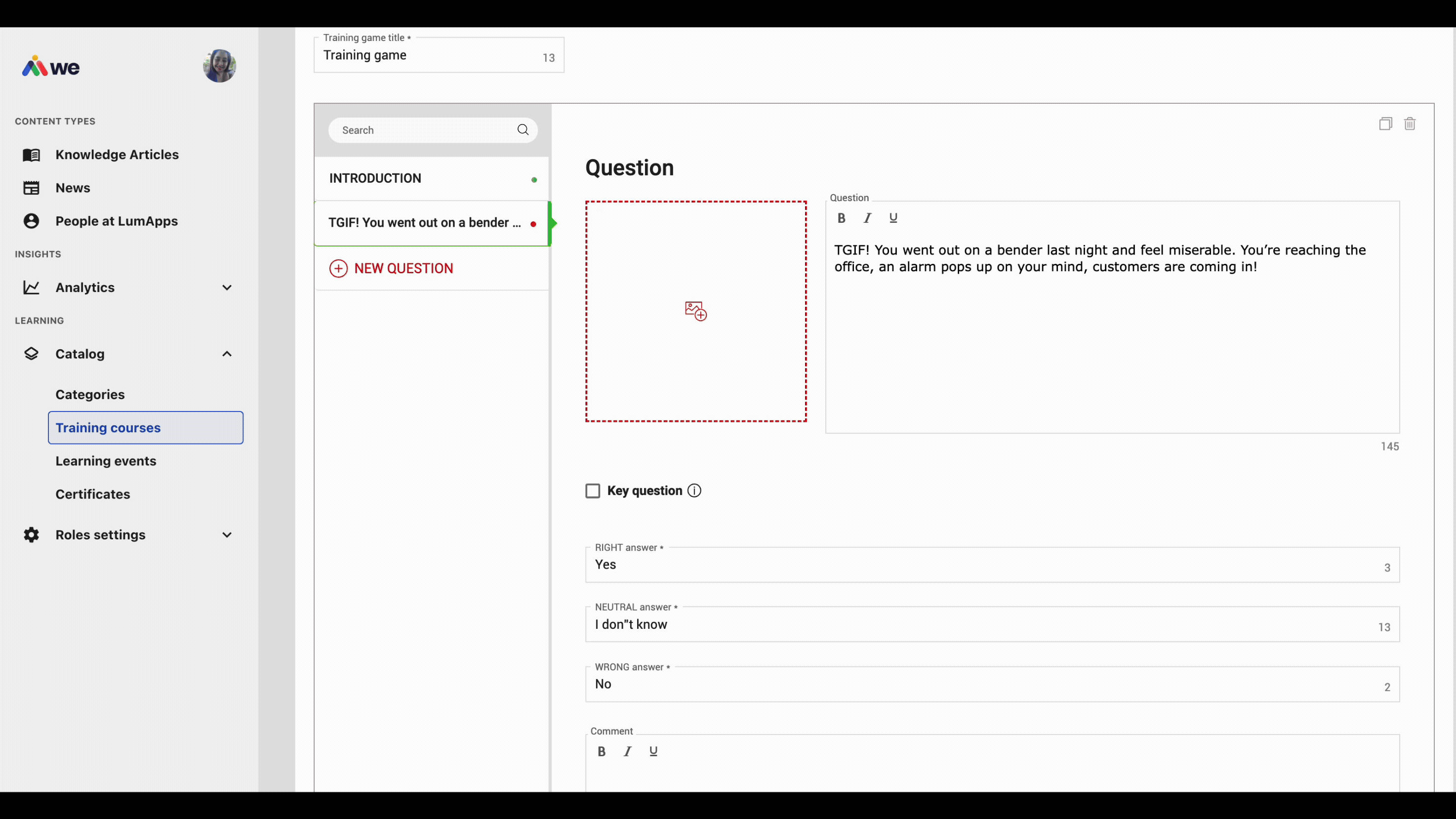Apply bold in the Comment editor
Screen dimensions: 1456x819
tap(602, 751)
